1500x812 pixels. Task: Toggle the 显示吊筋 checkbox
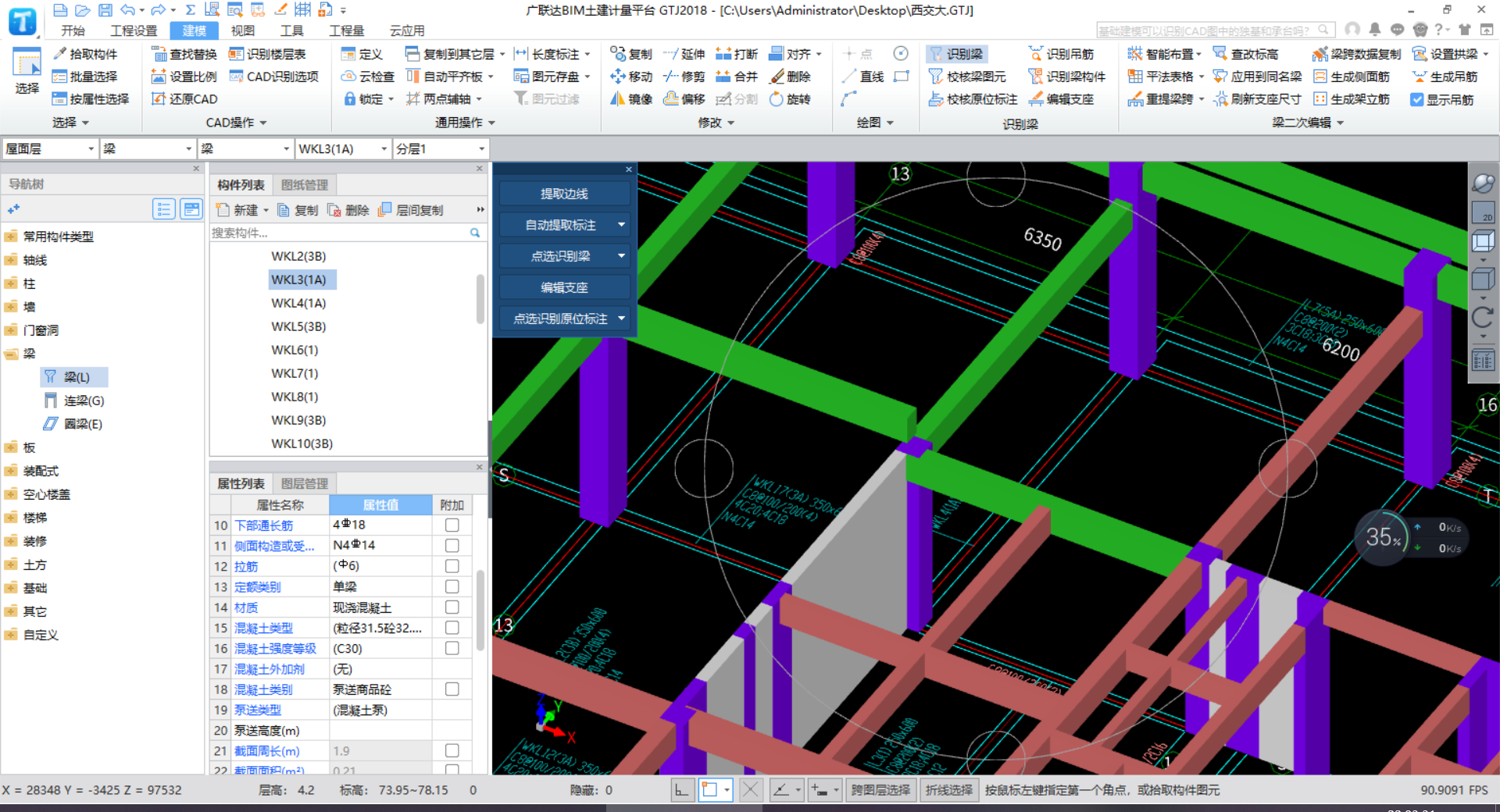pos(1416,100)
